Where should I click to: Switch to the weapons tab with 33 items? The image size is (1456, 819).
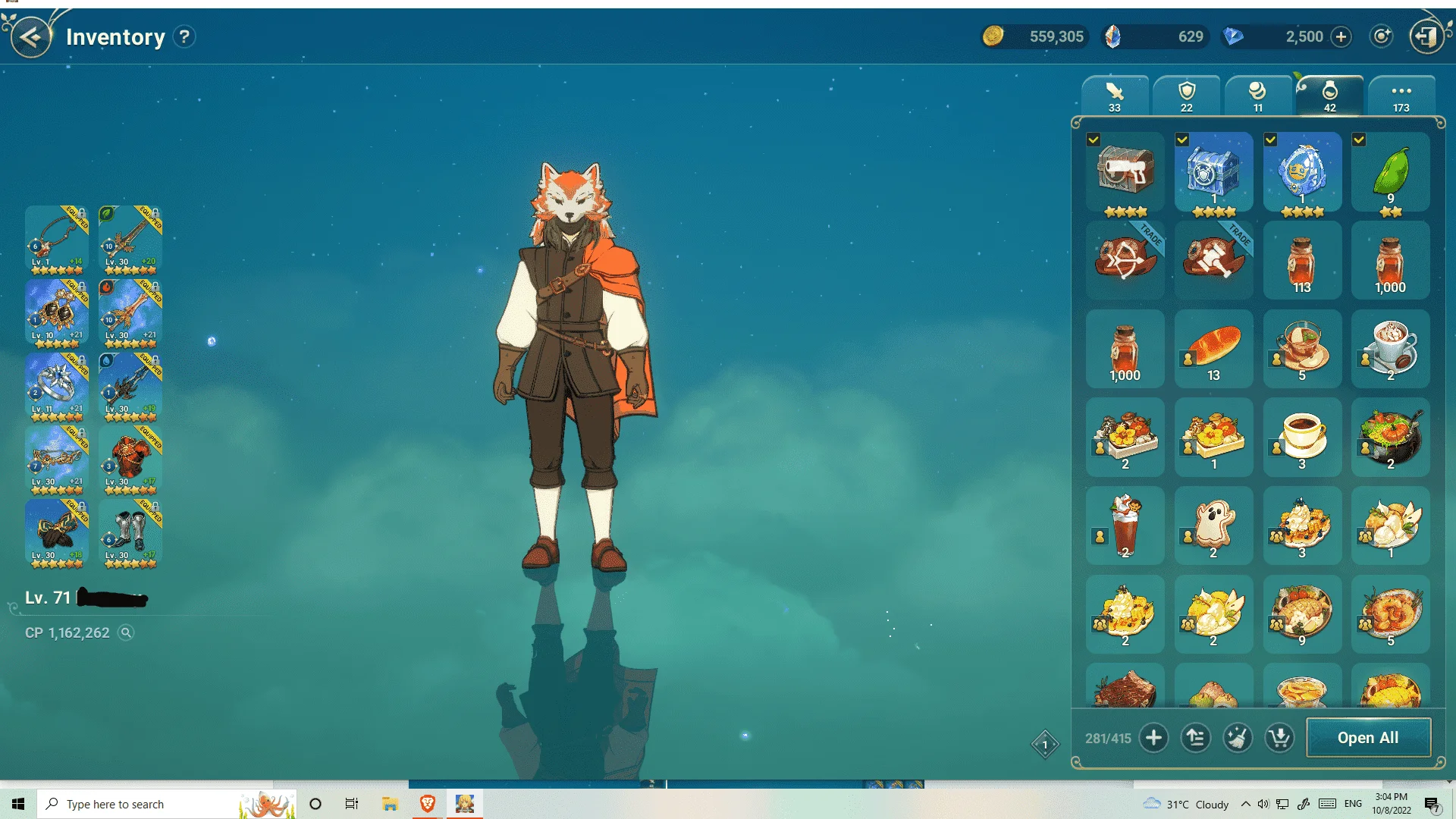(1115, 96)
